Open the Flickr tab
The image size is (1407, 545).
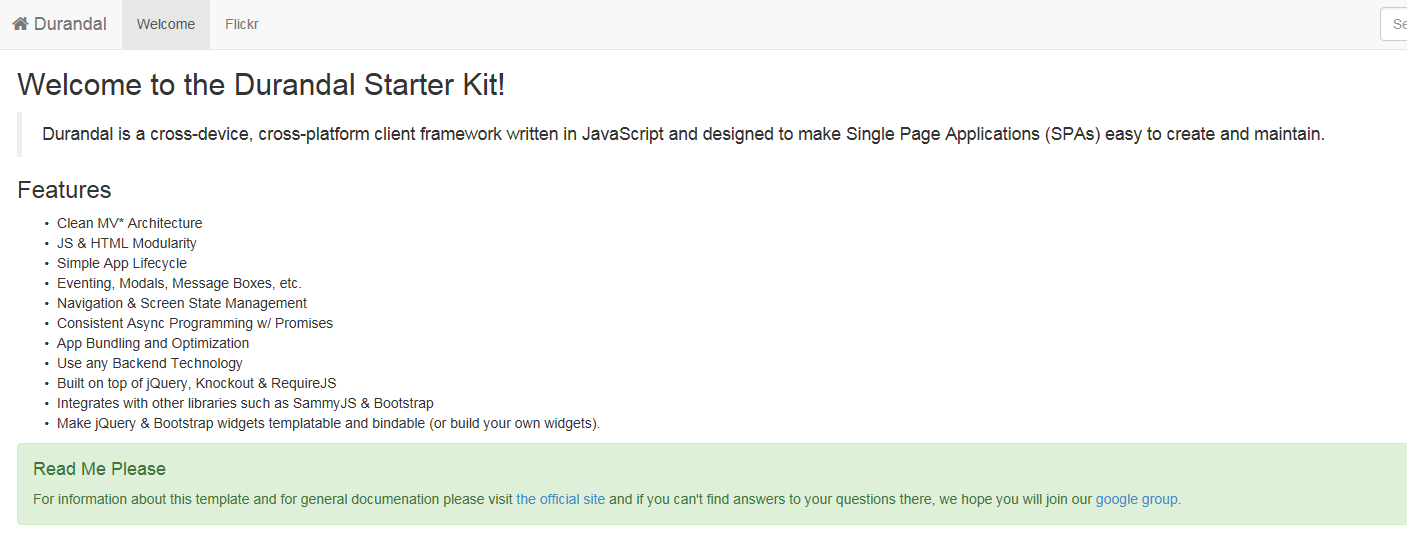pyautogui.click(x=242, y=24)
